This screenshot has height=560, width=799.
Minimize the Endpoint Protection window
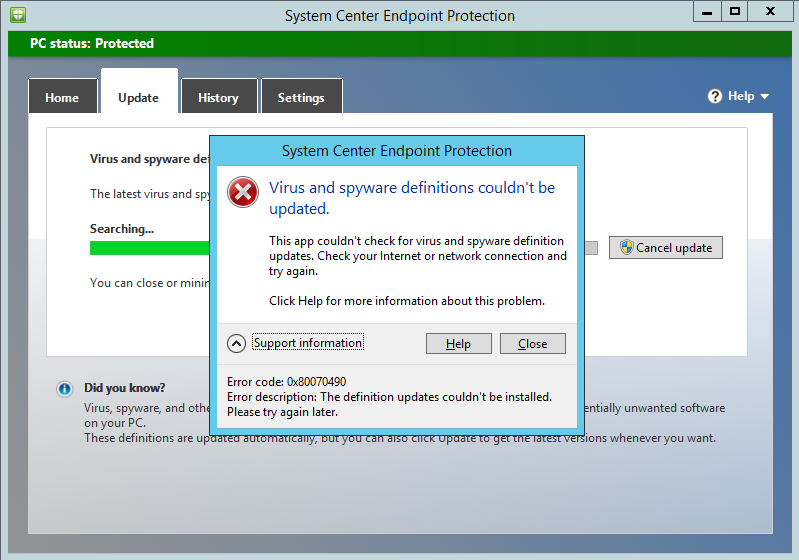(707, 11)
